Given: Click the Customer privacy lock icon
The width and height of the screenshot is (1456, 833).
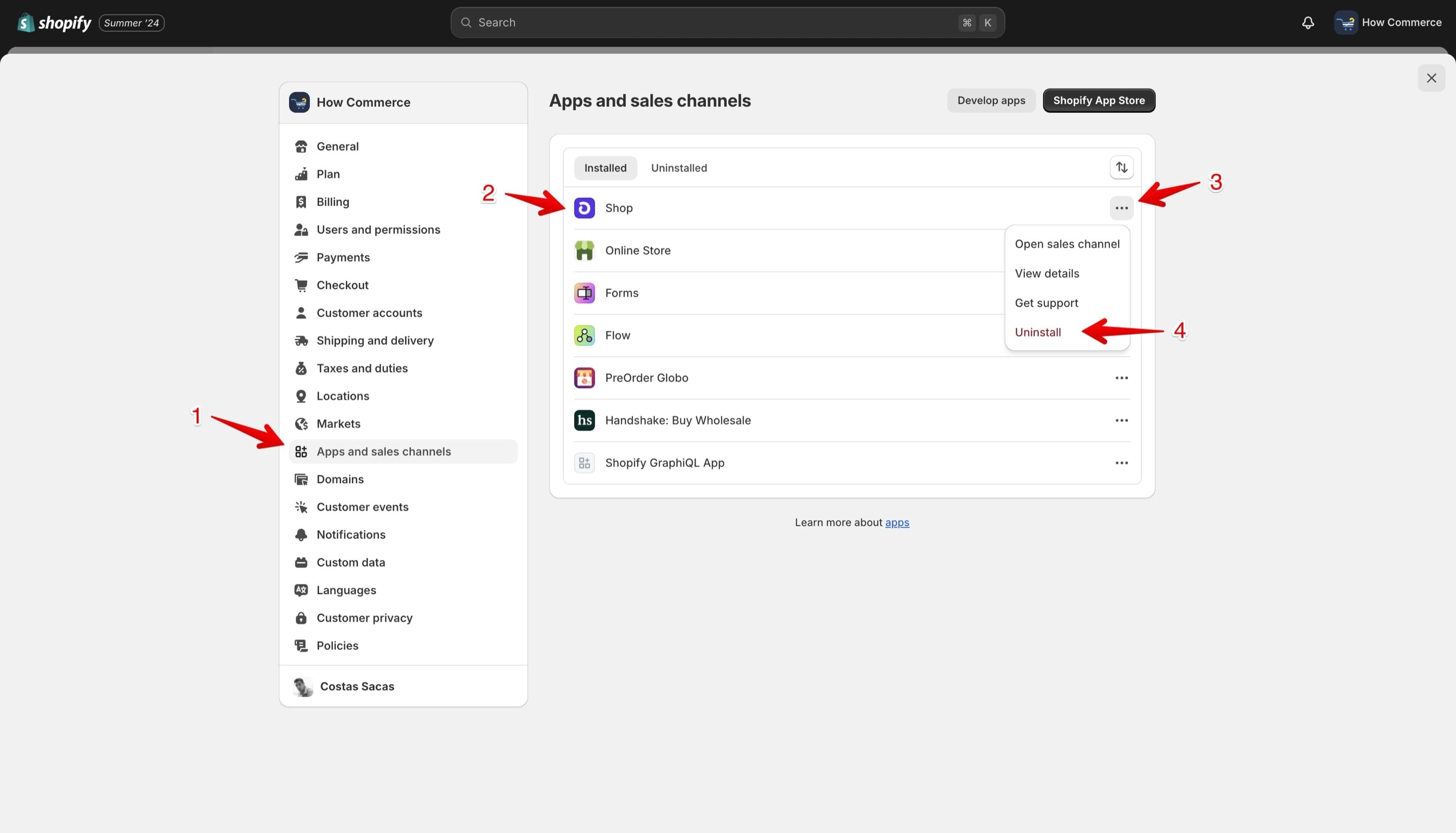Looking at the screenshot, I should click(301, 618).
